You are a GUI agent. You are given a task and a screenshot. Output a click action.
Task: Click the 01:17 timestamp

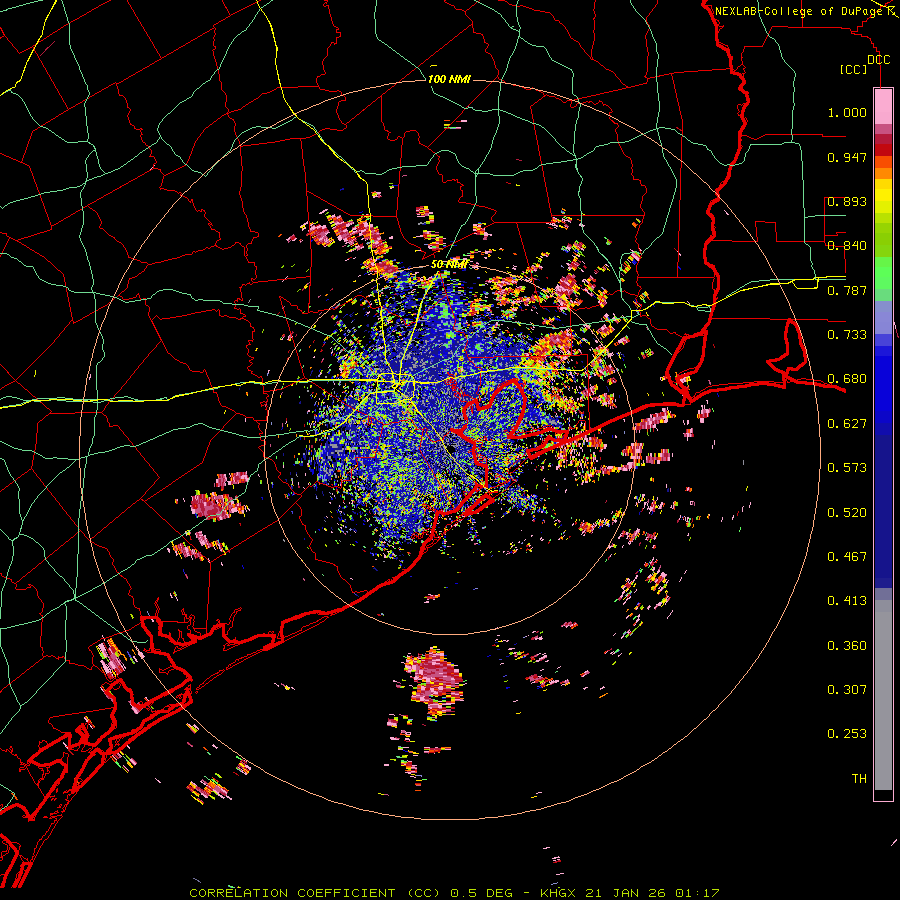[x=696, y=893]
